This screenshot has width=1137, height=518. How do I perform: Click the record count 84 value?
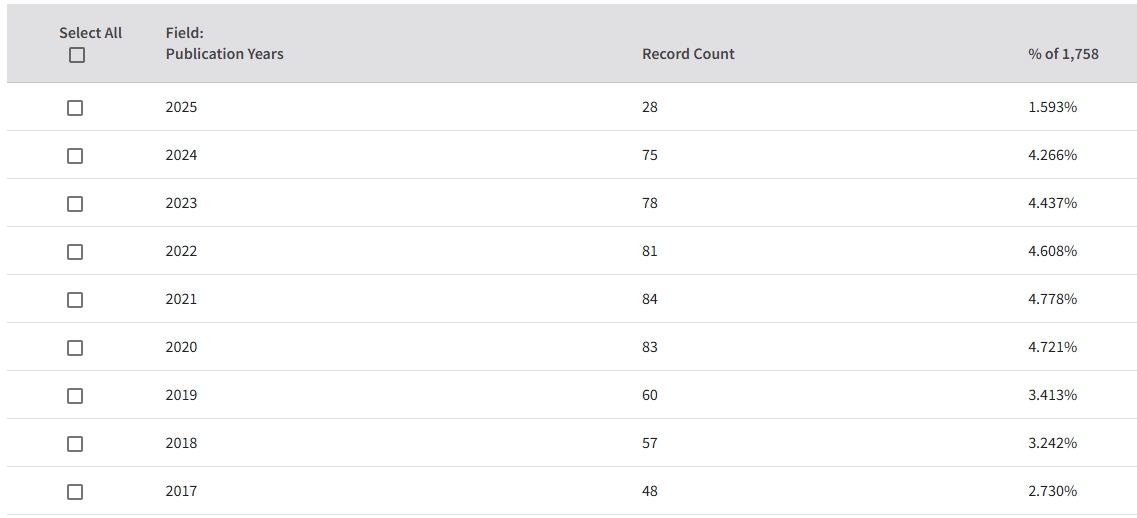pos(650,299)
